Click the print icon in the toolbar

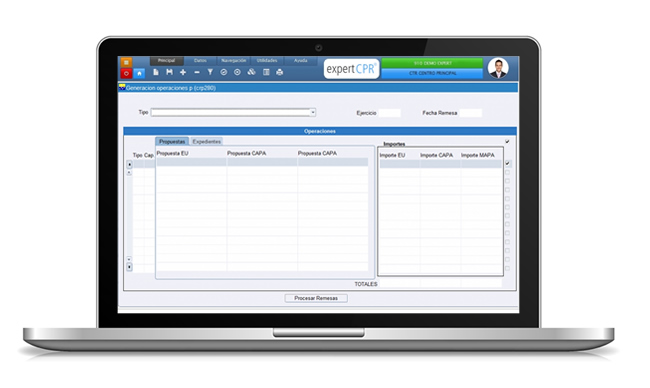pos(280,72)
